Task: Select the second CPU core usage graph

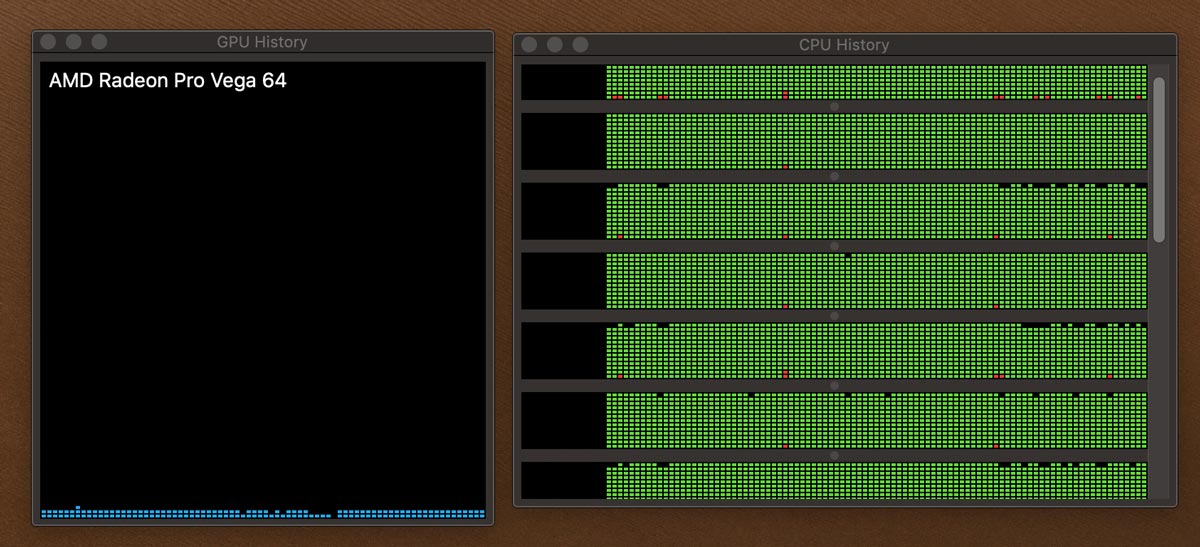Action: pos(835,141)
